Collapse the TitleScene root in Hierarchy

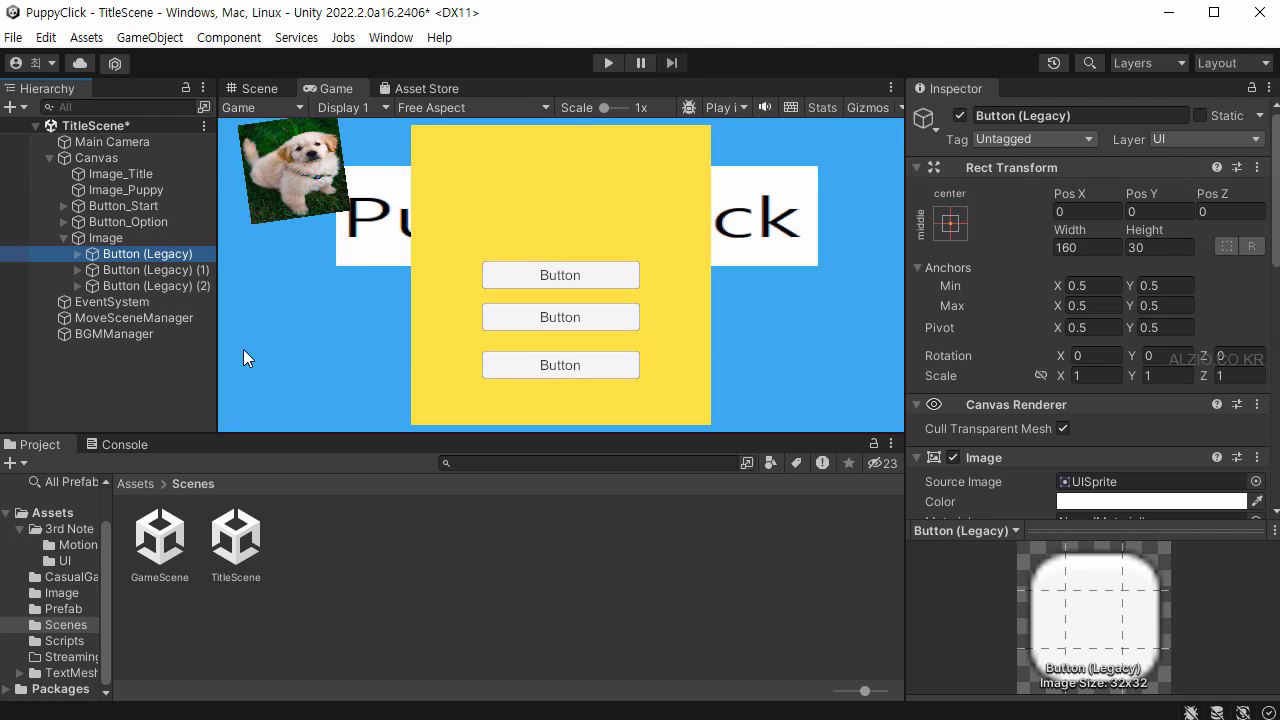coord(36,126)
